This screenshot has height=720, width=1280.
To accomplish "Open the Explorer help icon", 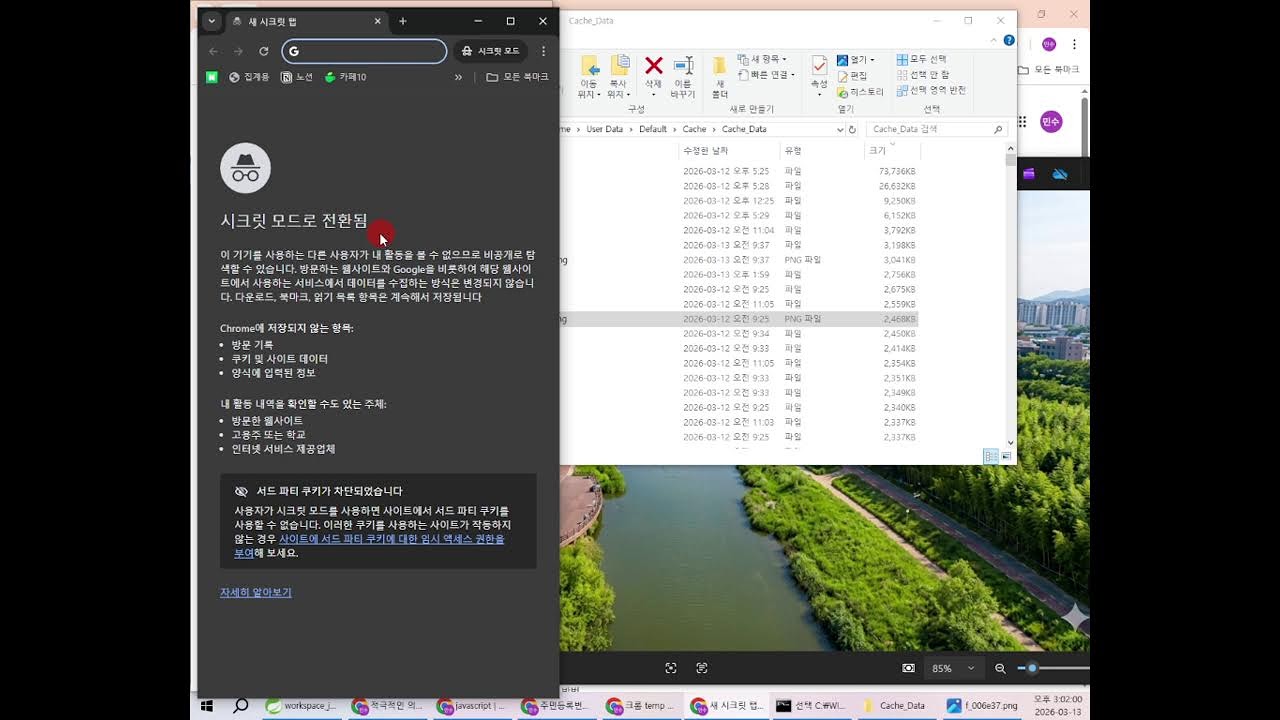I will [x=1009, y=40].
